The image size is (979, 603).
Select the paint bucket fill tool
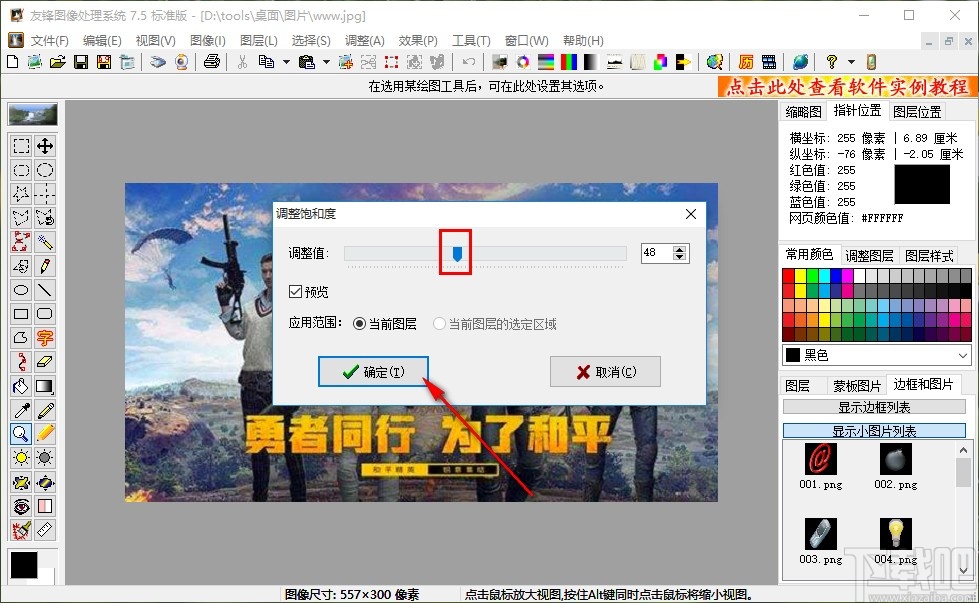point(21,386)
